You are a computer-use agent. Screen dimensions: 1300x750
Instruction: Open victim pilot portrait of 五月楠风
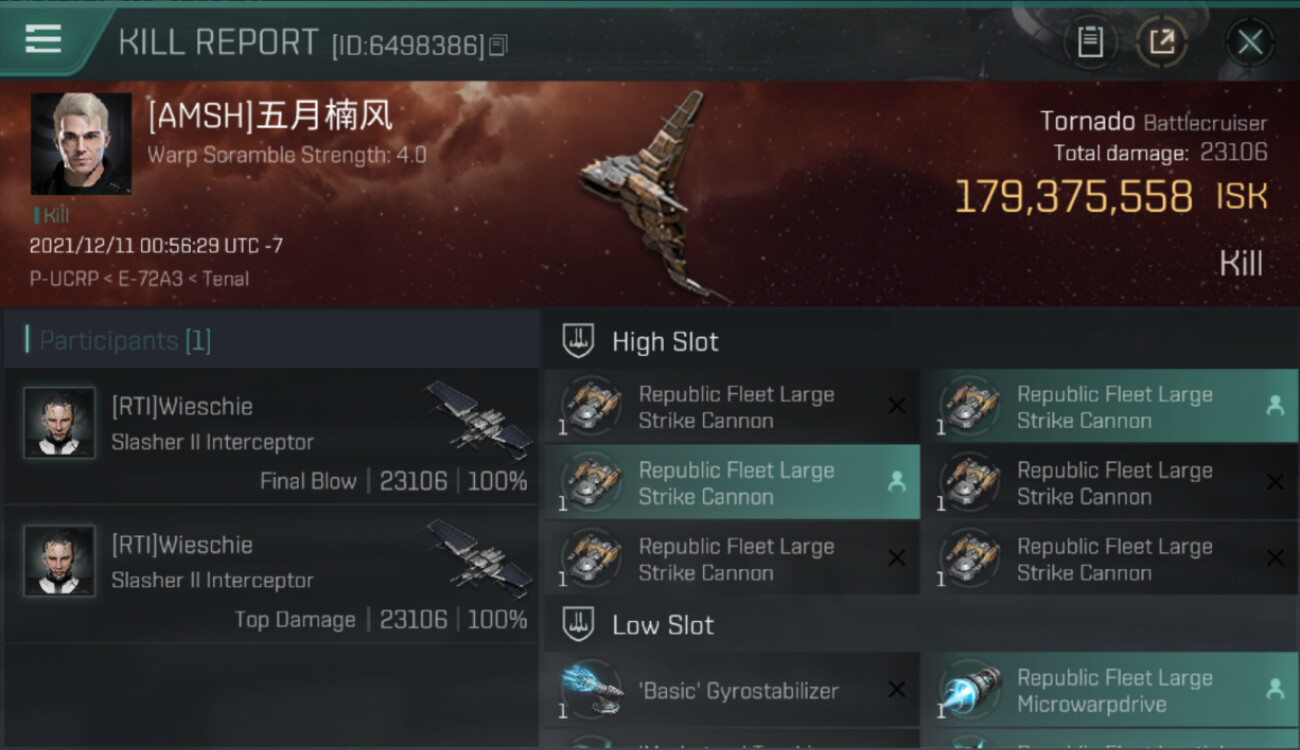click(x=81, y=144)
